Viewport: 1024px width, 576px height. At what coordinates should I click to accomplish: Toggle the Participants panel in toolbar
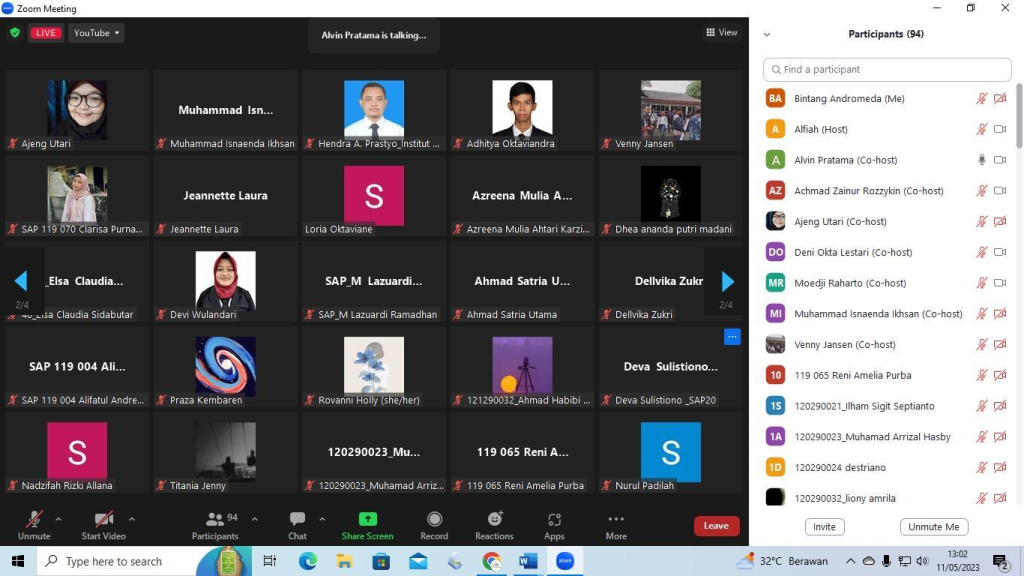215,525
